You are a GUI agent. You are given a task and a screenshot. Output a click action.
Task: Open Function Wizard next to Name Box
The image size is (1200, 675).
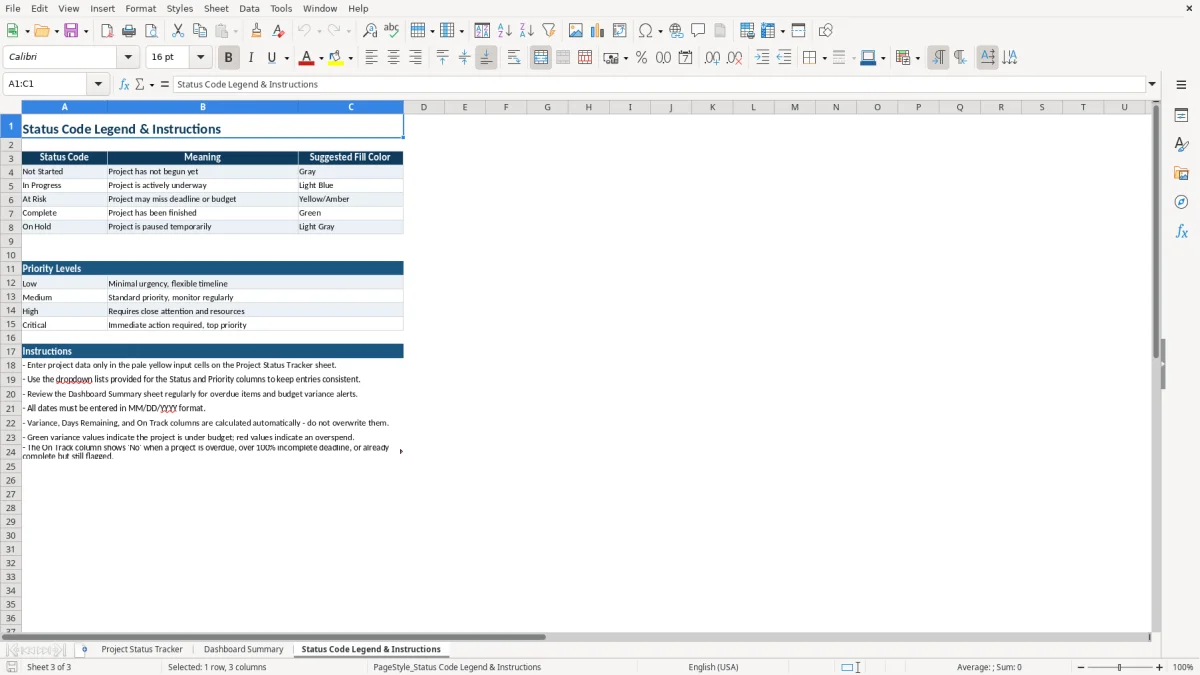pyautogui.click(x=124, y=84)
